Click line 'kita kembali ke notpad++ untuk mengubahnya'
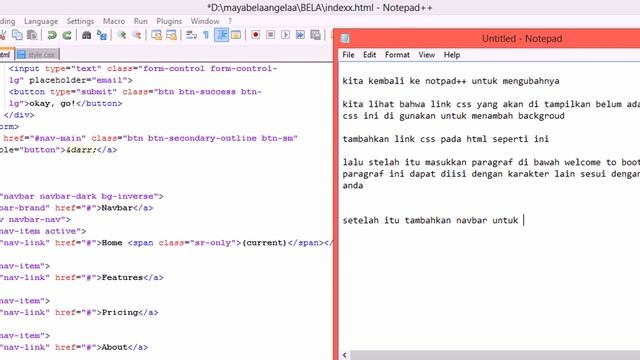 [x=451, y=81]
